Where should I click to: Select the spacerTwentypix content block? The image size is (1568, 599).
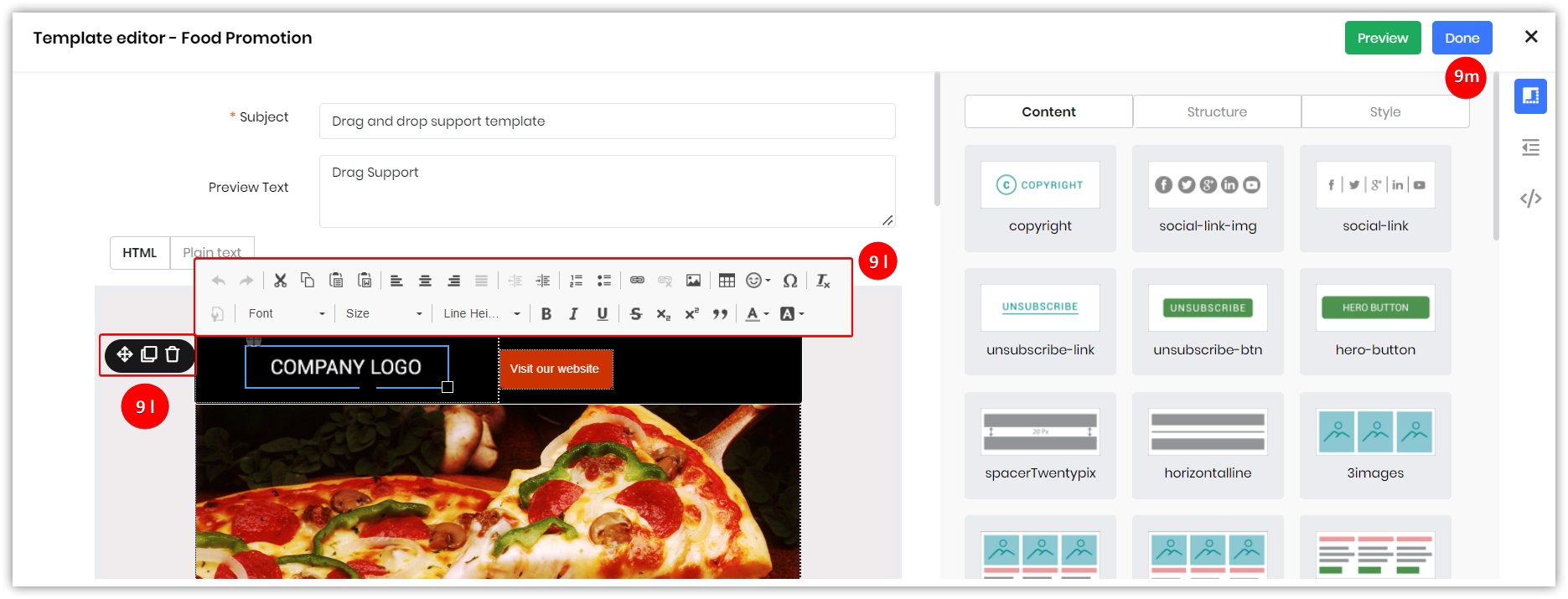coord(1040,446)
